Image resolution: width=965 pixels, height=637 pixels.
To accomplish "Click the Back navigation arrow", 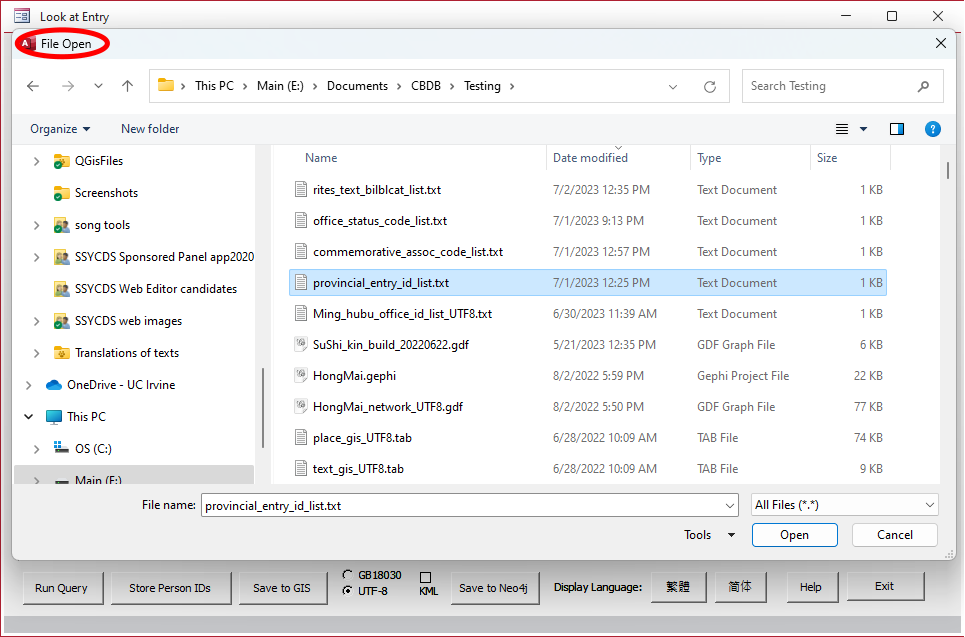I will pos(33,87).
